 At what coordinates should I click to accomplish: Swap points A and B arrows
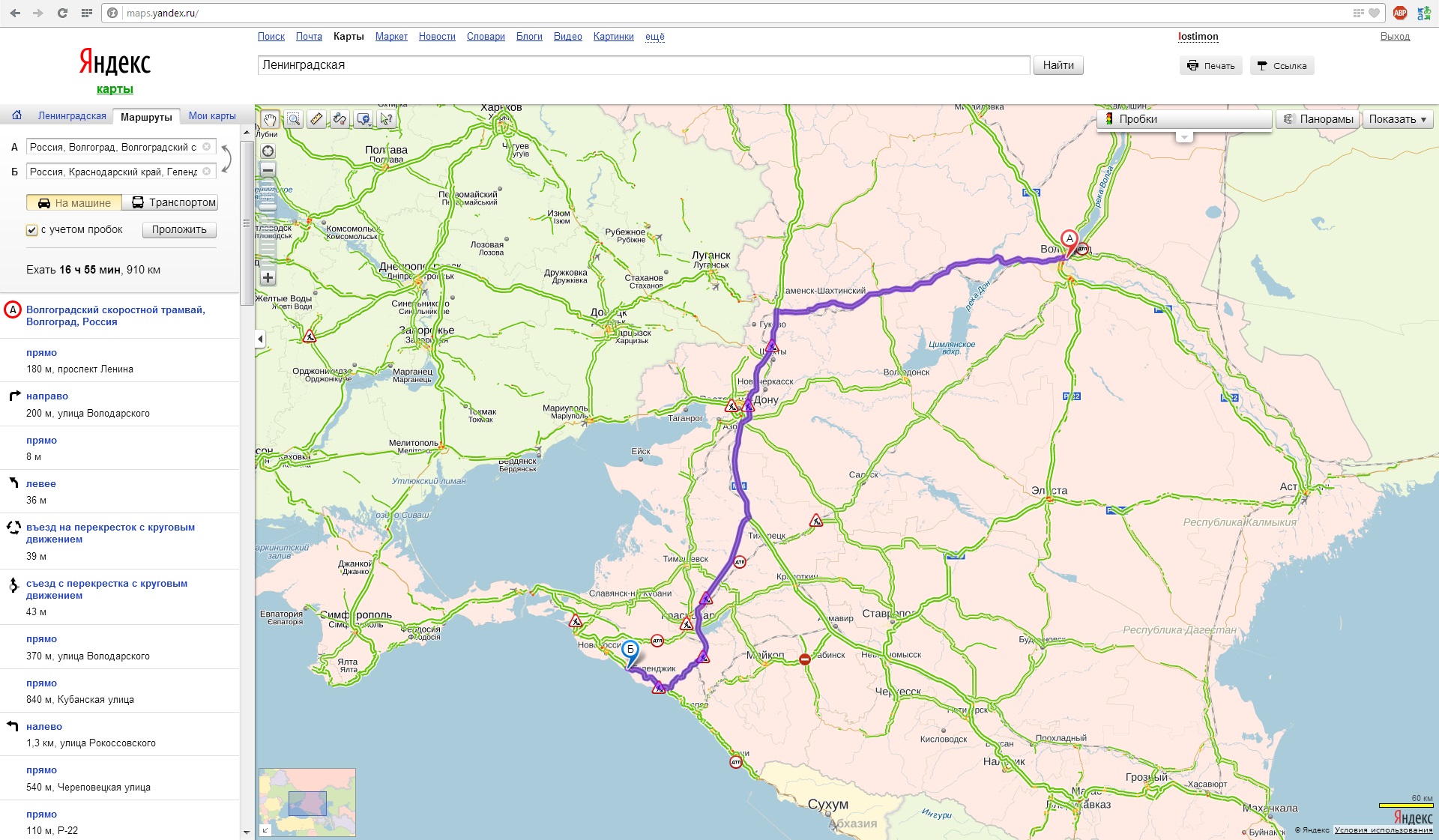pyautogui.click(x=226, y=159)
